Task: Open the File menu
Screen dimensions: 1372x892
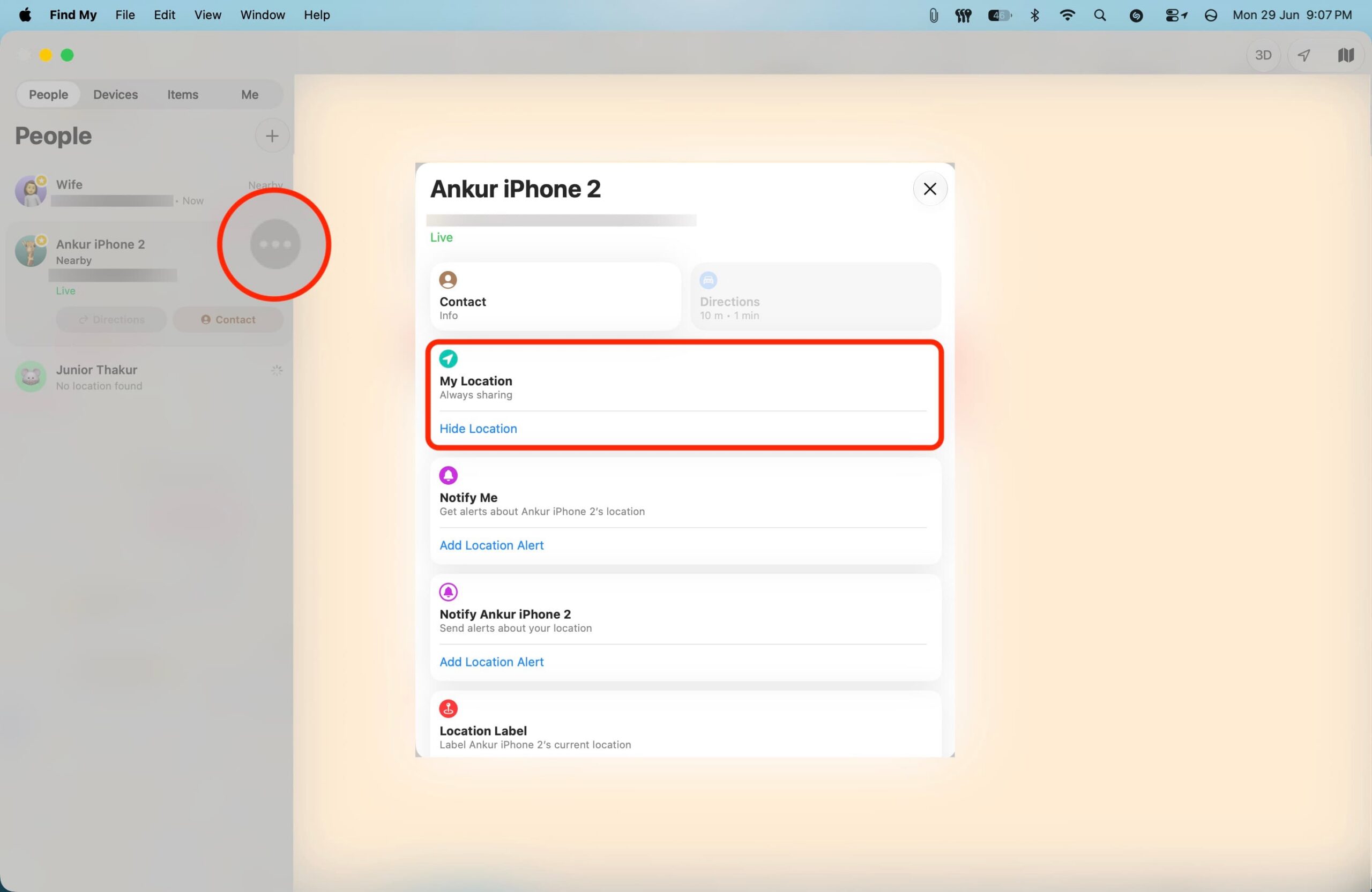Action: [x=125, y=15]
